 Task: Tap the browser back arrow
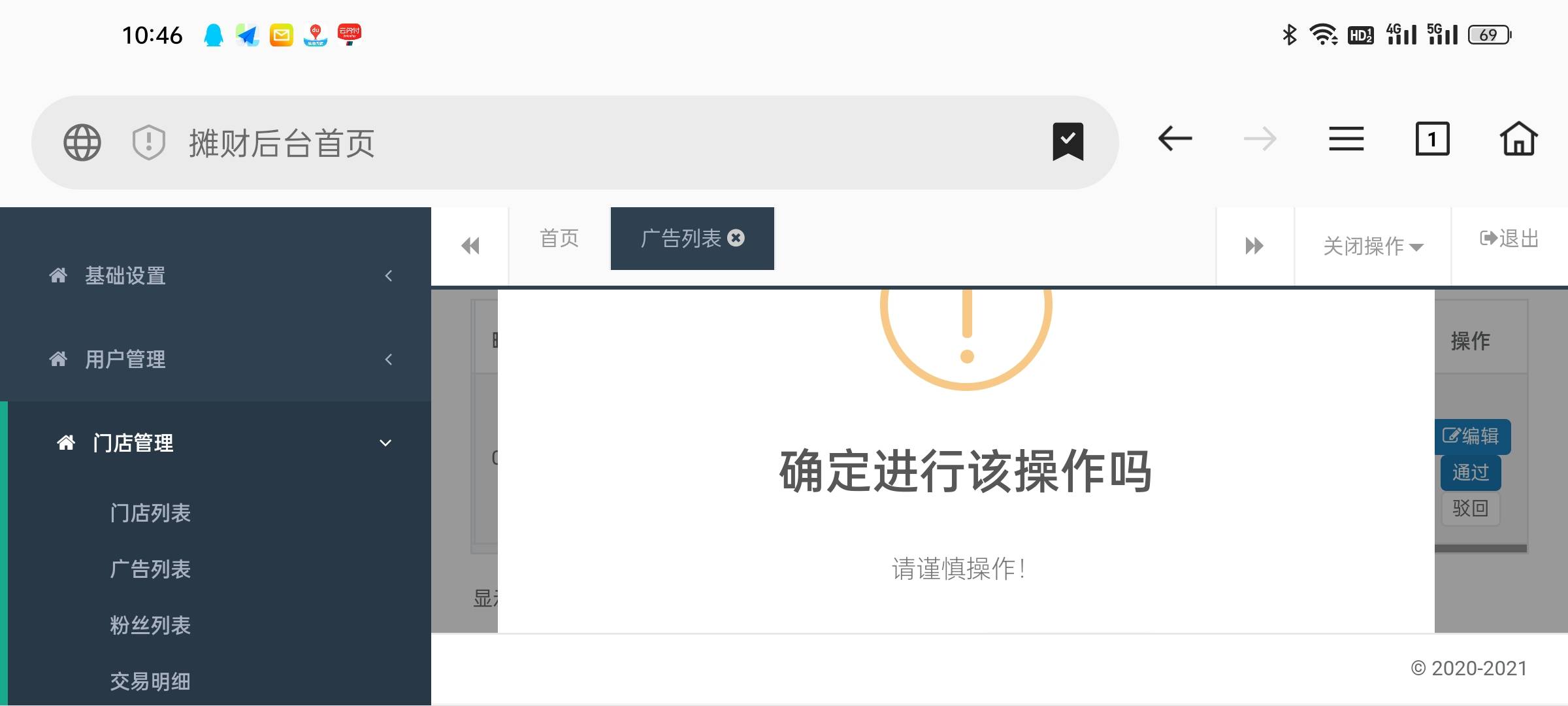[1175, 139]
